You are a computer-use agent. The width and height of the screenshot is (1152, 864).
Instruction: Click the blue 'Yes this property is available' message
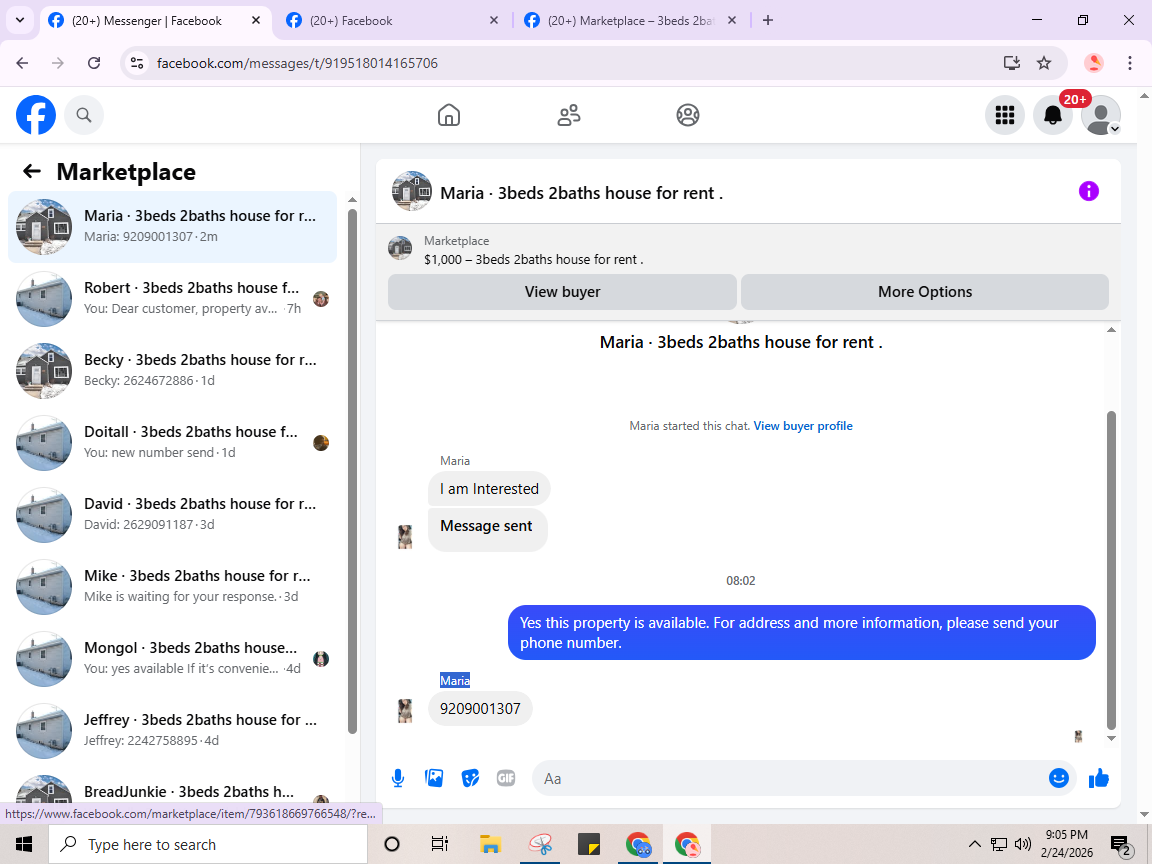coord(802,633)
